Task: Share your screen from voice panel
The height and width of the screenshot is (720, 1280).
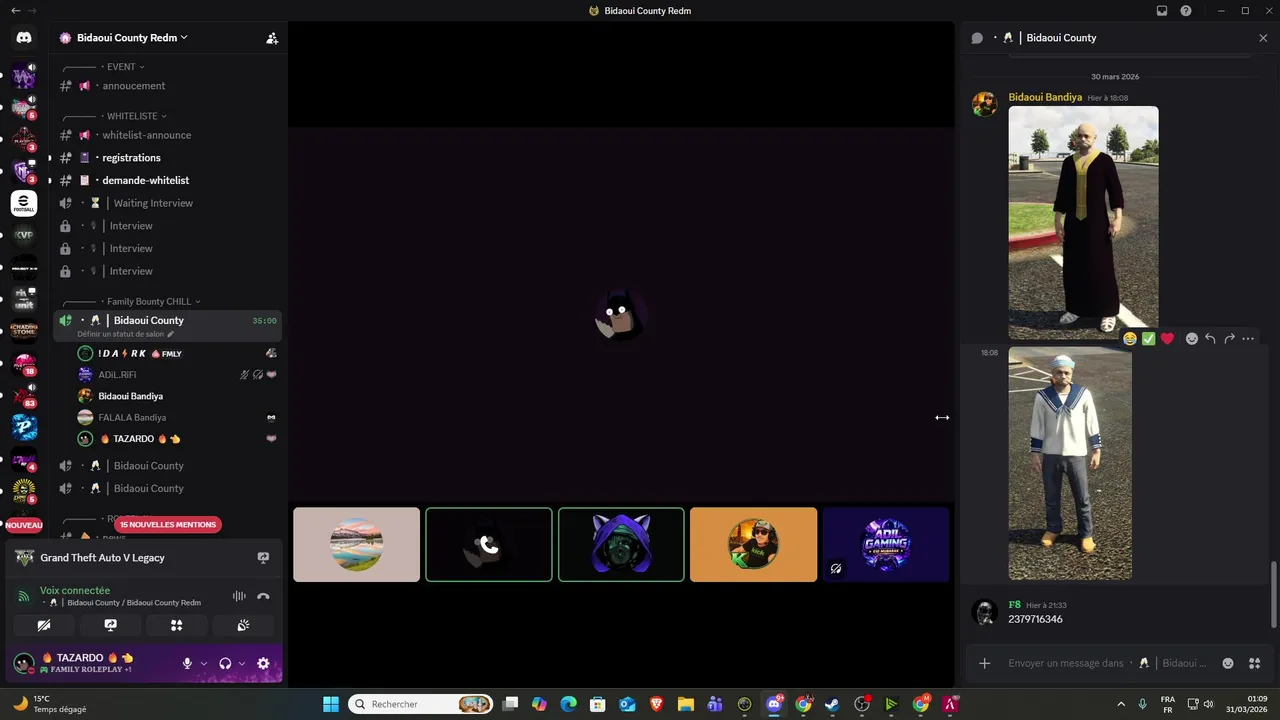Action: tap(110, 625)
